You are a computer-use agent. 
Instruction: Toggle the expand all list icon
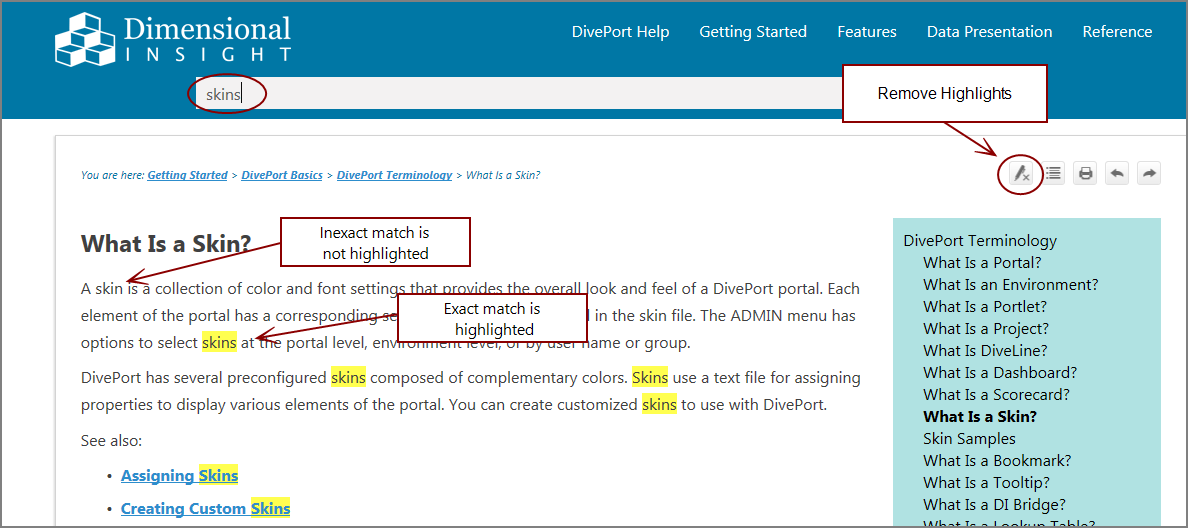click(1053, 173)
